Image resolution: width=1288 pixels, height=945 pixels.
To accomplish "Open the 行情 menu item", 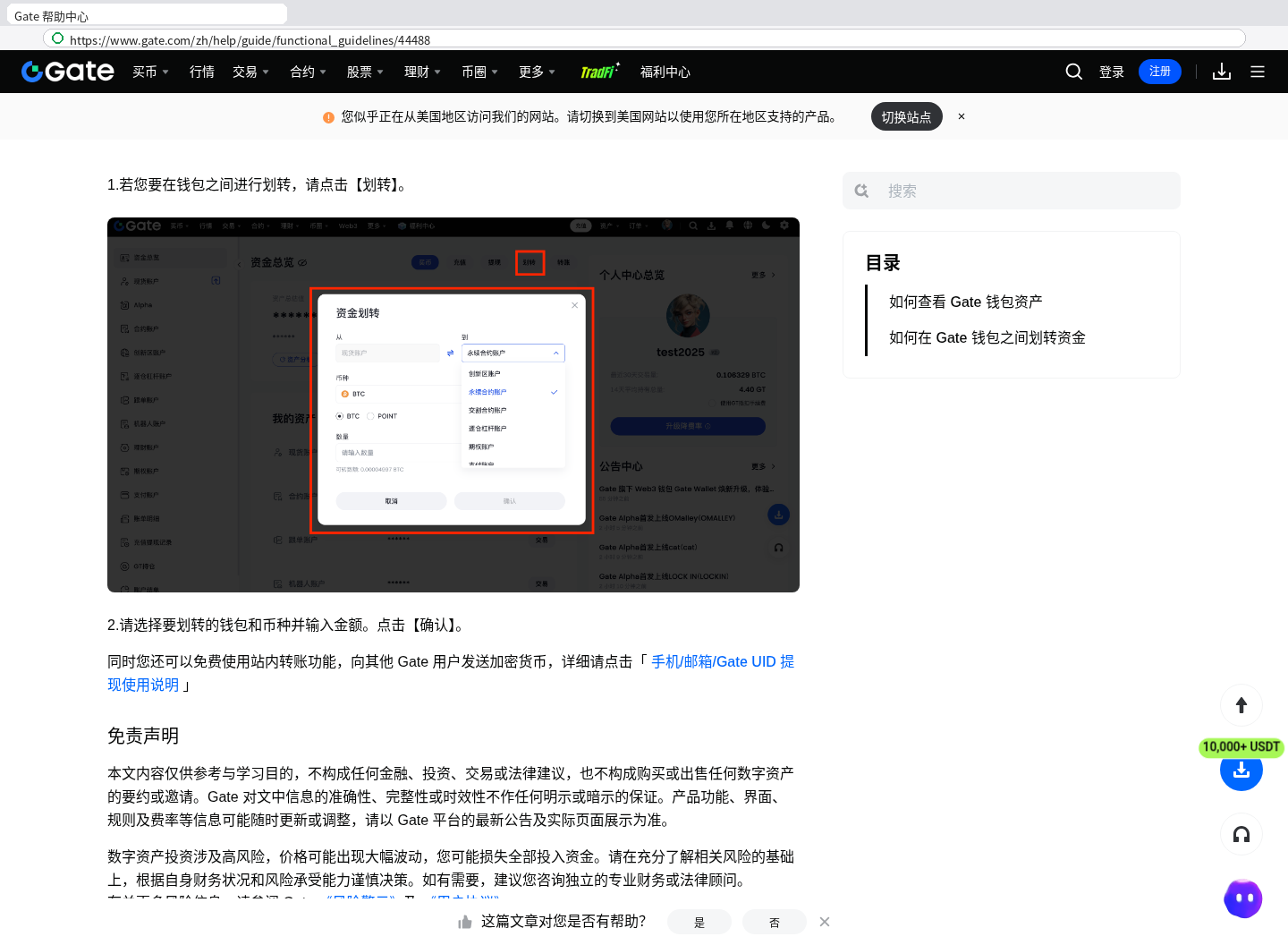I will pos(202,72).
